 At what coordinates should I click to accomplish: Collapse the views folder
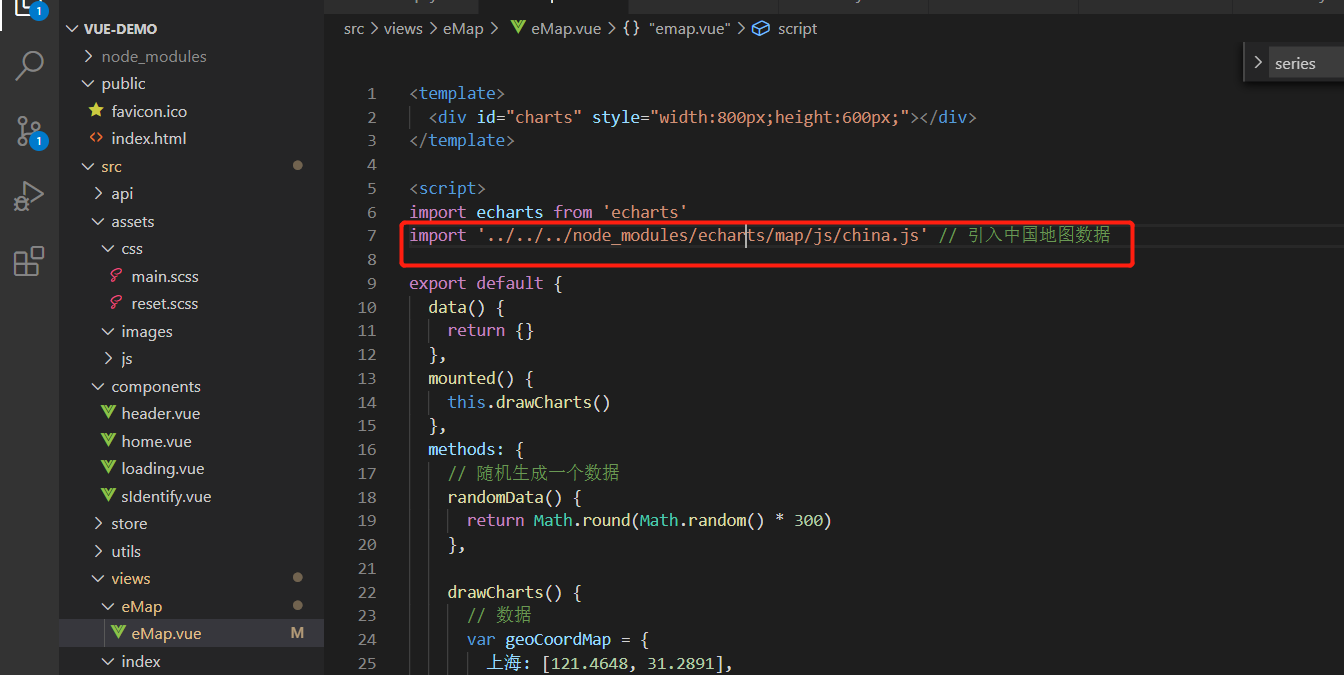coord(98,579)
